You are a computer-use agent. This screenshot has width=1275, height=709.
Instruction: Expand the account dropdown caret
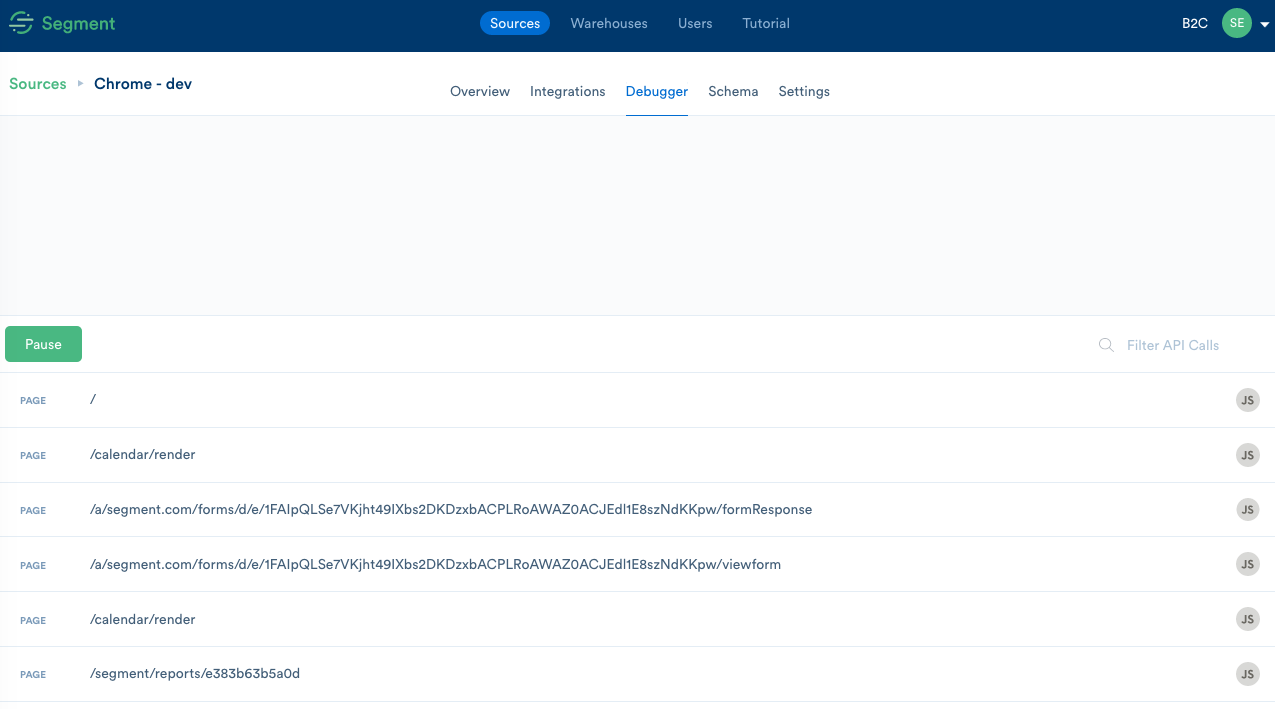click(x=1264, y=25)
